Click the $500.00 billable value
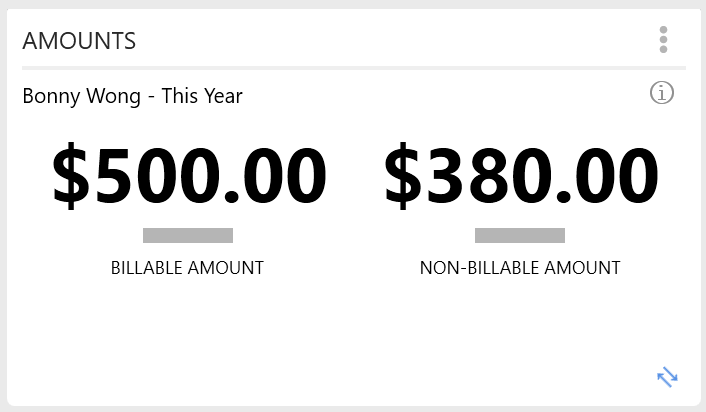Viewport: 706px width, 412px height. pos(189,175)
